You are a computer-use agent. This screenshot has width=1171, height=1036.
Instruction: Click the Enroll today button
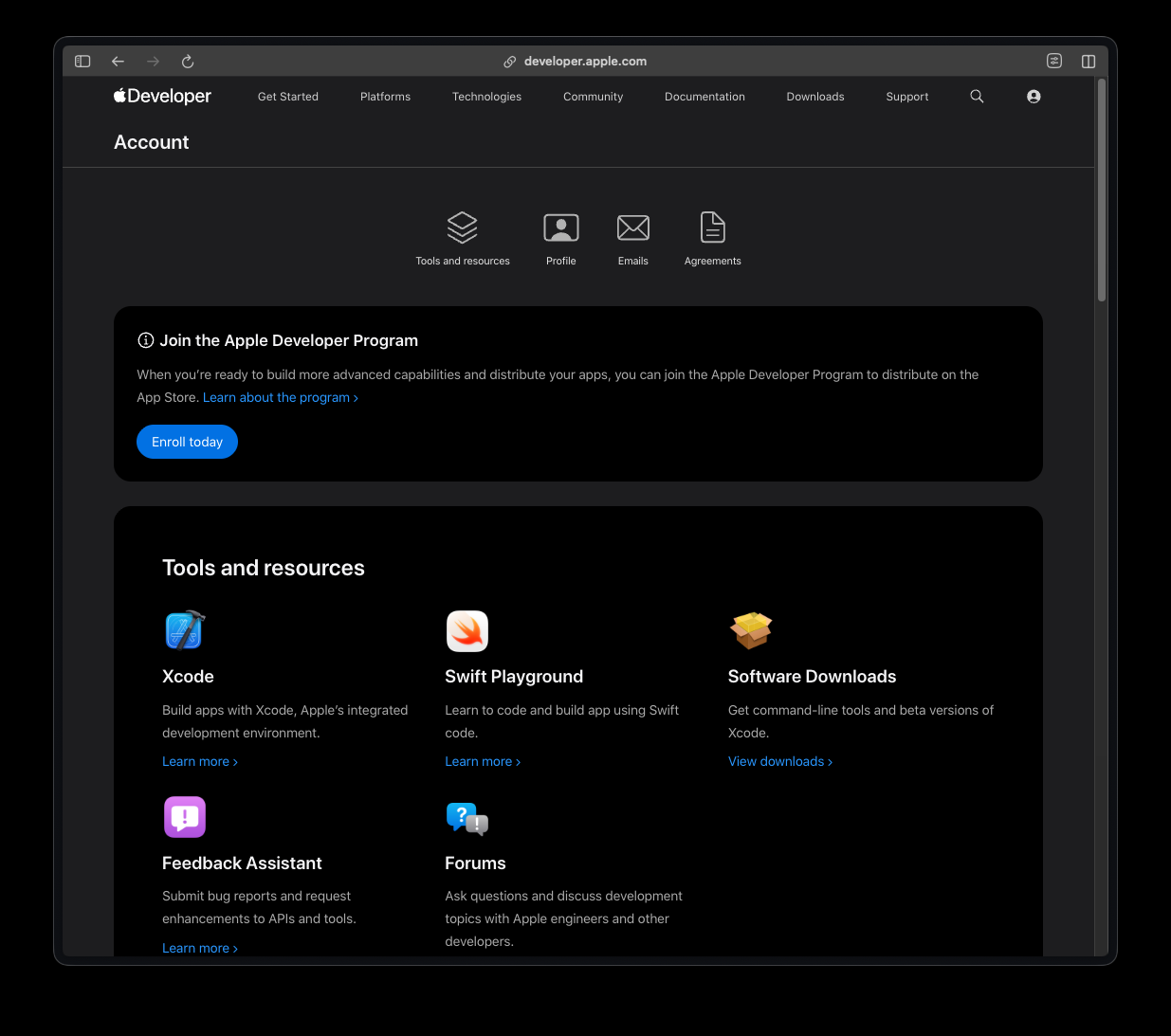(187, 442)
